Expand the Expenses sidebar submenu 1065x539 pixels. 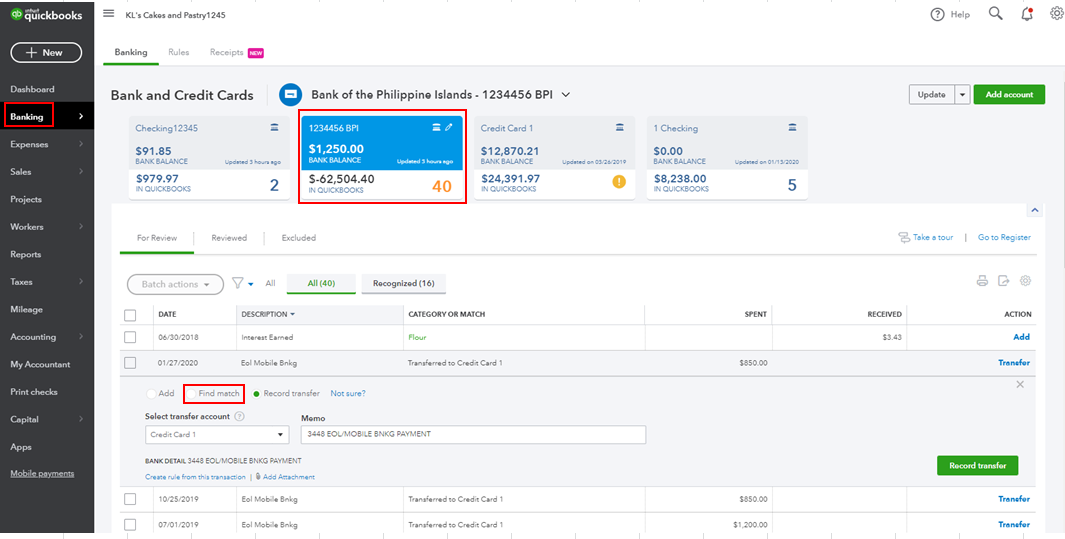pyautogui.click(x=81, y=144)
